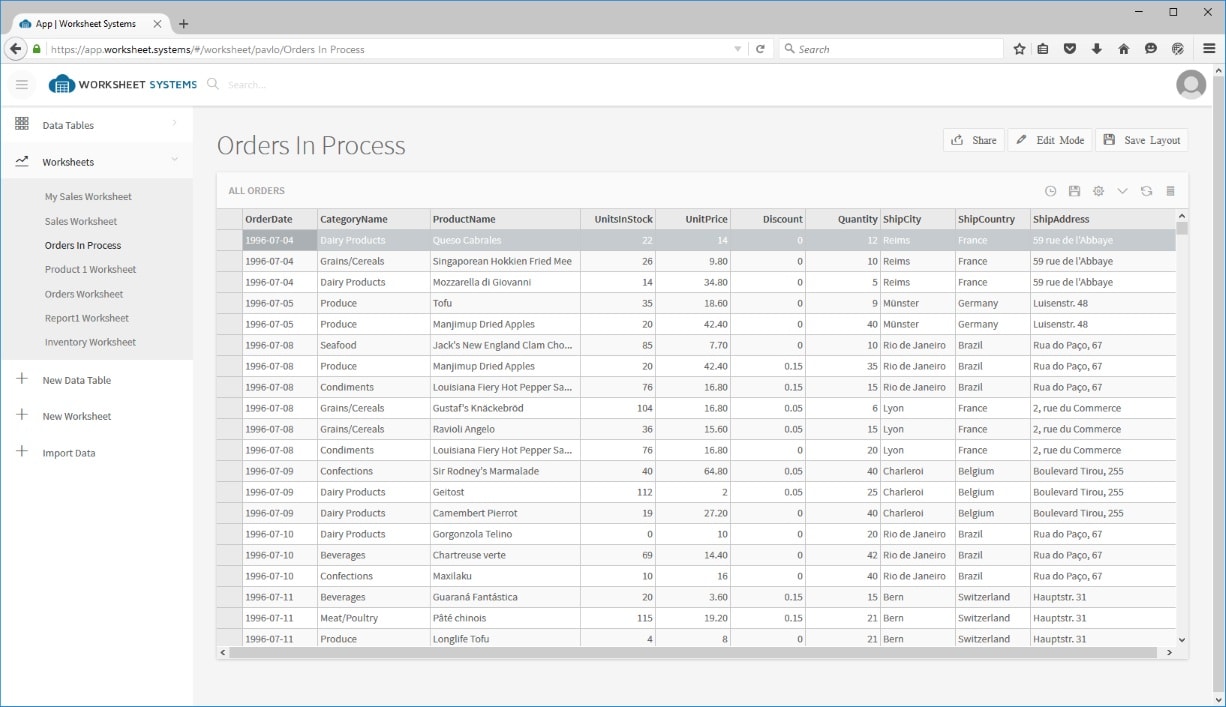The height and width of the screenshot is (707, 1226).
Task: Refresh the All Orders table data
Action: [1146, 191]
